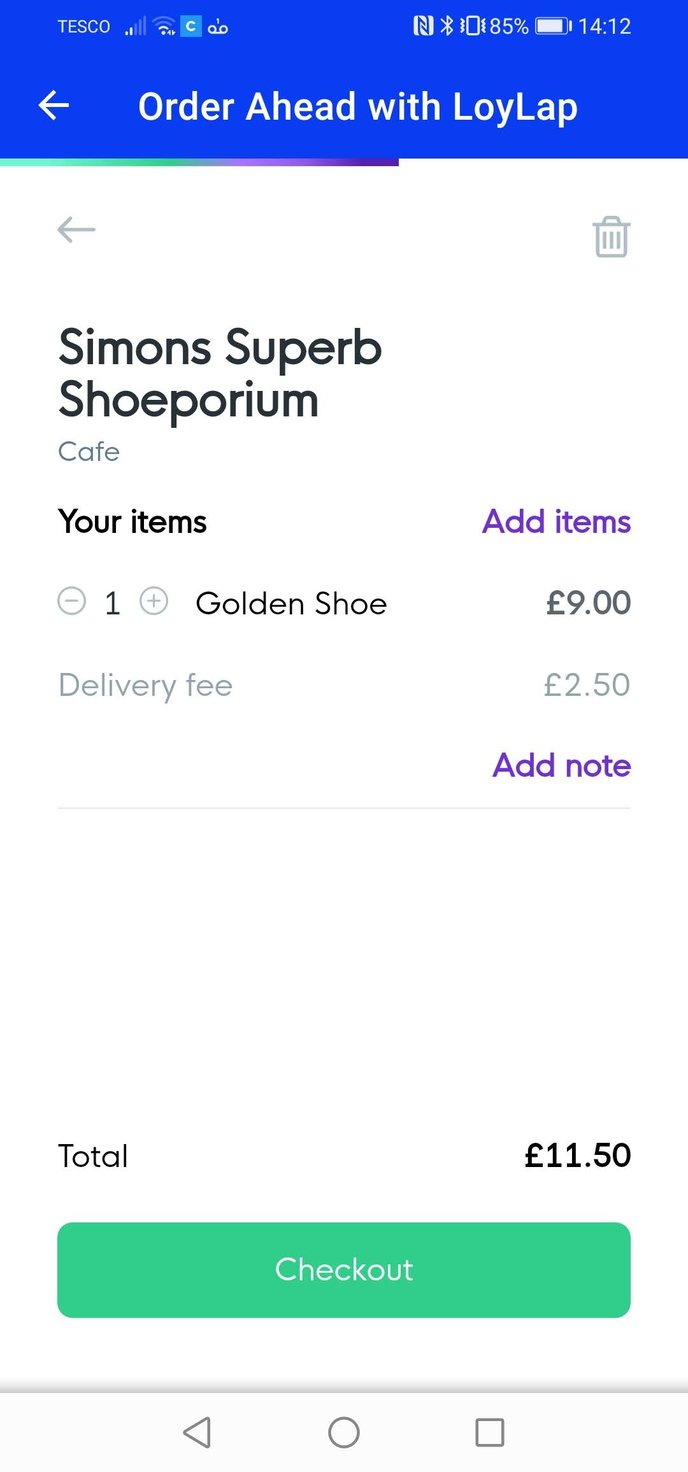Tap the Delivery fee row label
688x1472 pixels.
pyautogui.click(x=145, y=685)
